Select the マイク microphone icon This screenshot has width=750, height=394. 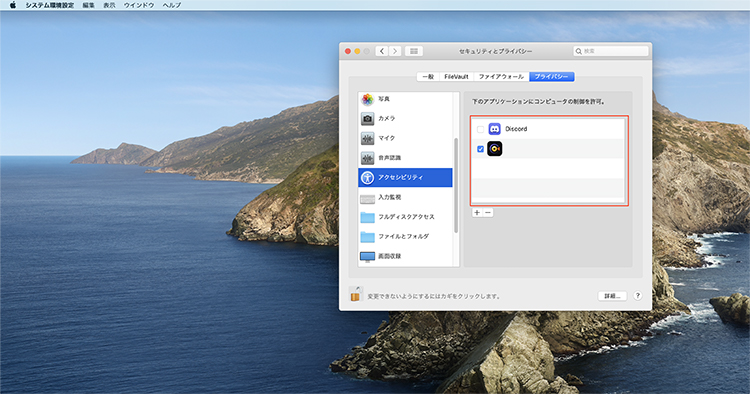[x=367, y=138]
